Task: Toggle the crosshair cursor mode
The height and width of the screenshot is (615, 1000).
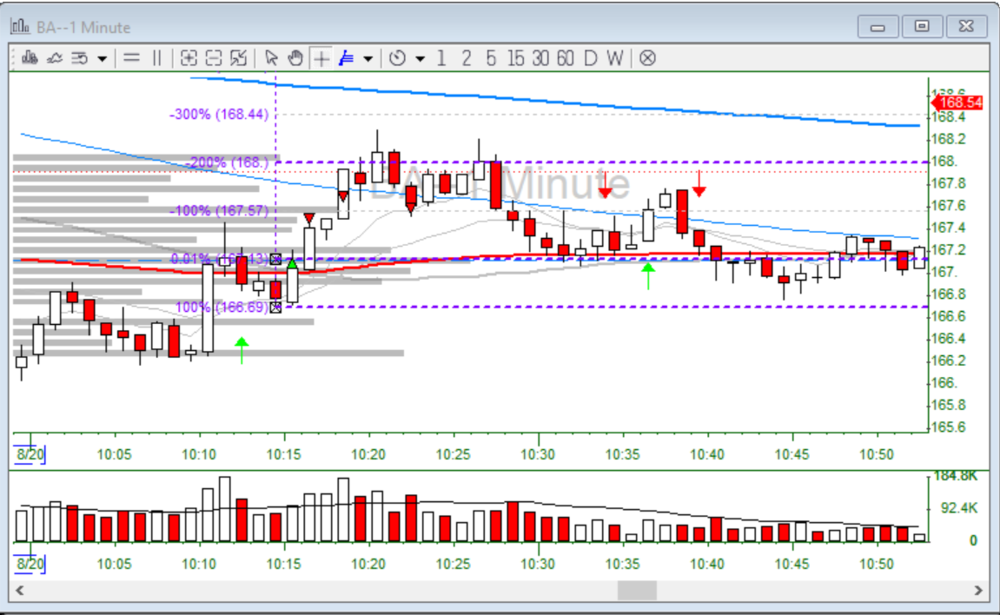Action: 321,58
